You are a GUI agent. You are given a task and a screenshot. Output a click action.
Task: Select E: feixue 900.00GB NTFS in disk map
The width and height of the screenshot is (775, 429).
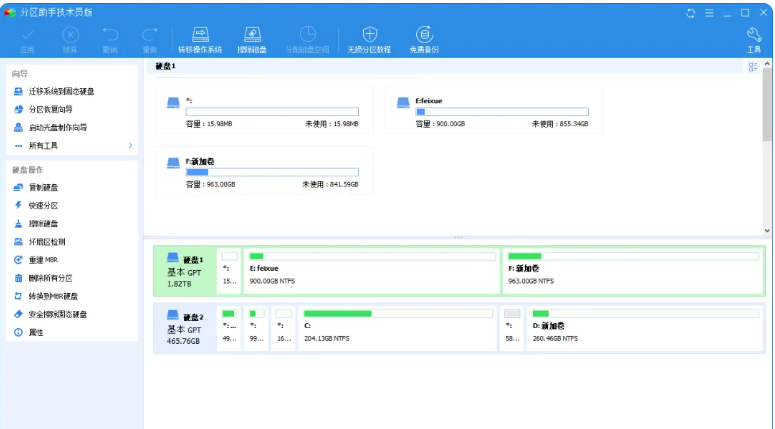click(x=372, y=271)
